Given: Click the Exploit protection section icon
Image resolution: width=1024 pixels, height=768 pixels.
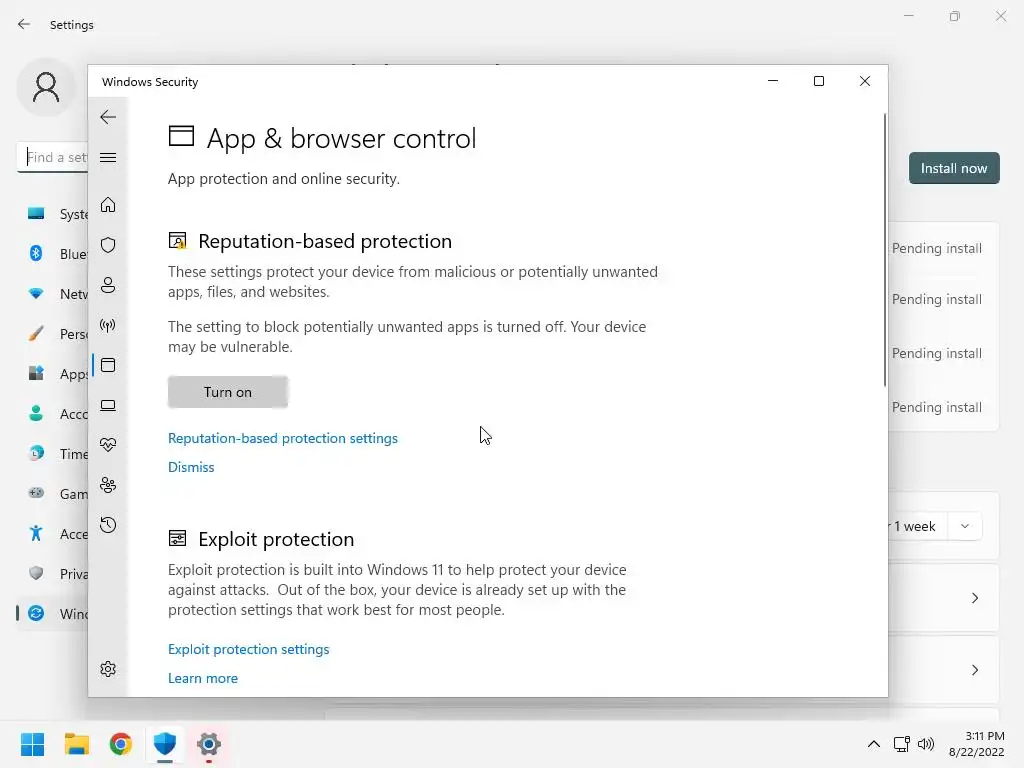Looking at the screenshot, I should point(177,538).
